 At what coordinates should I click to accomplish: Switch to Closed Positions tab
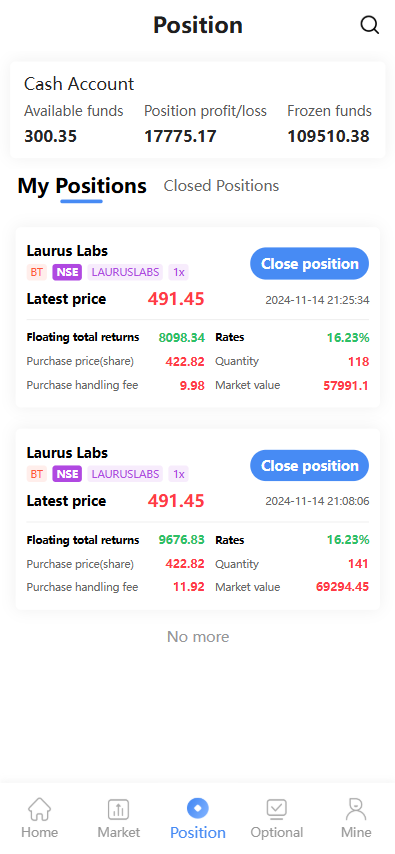tap(221, 186)
